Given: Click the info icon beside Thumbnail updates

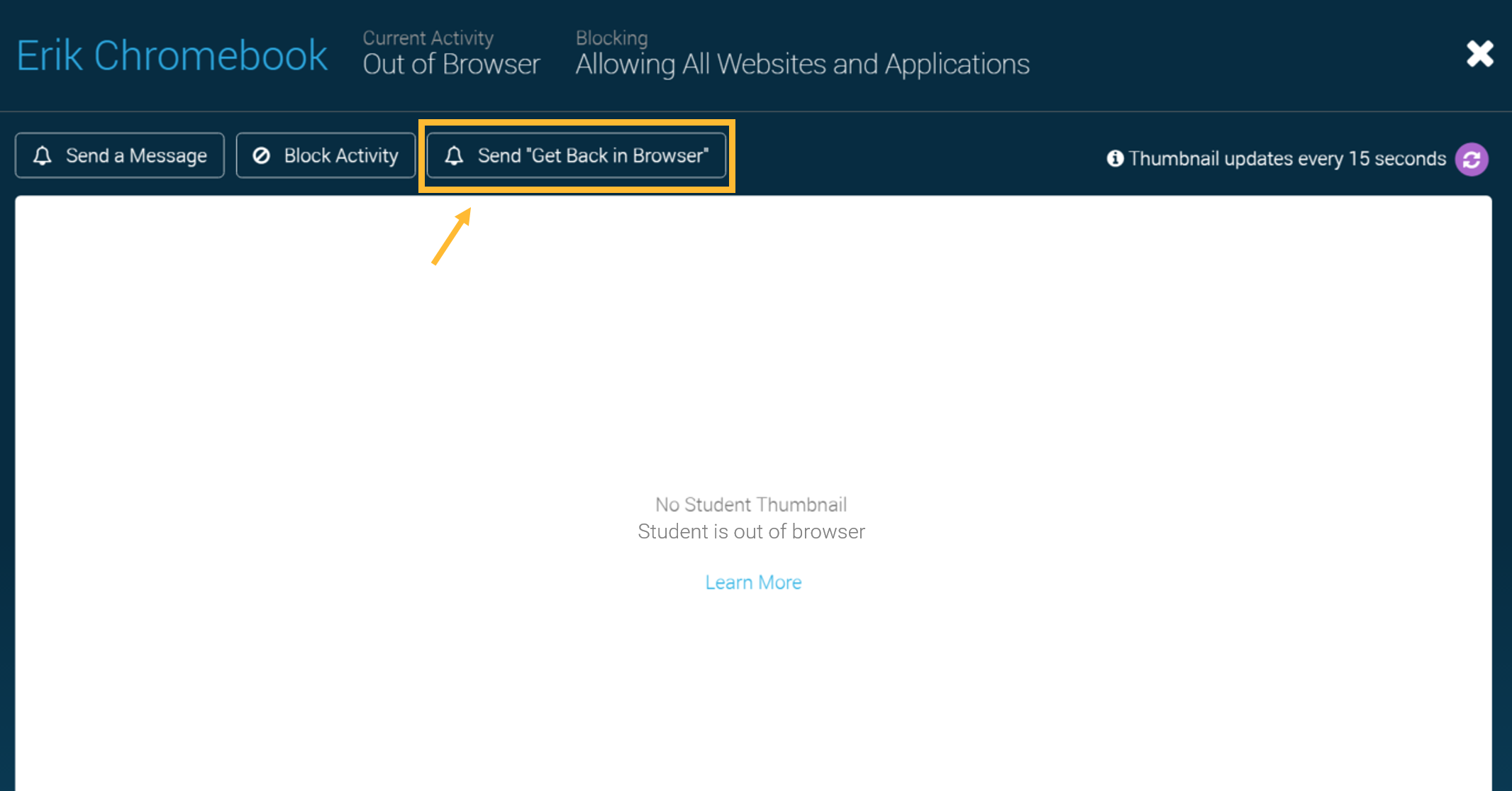Looking at the screenshot, I should coord(1115,158).
